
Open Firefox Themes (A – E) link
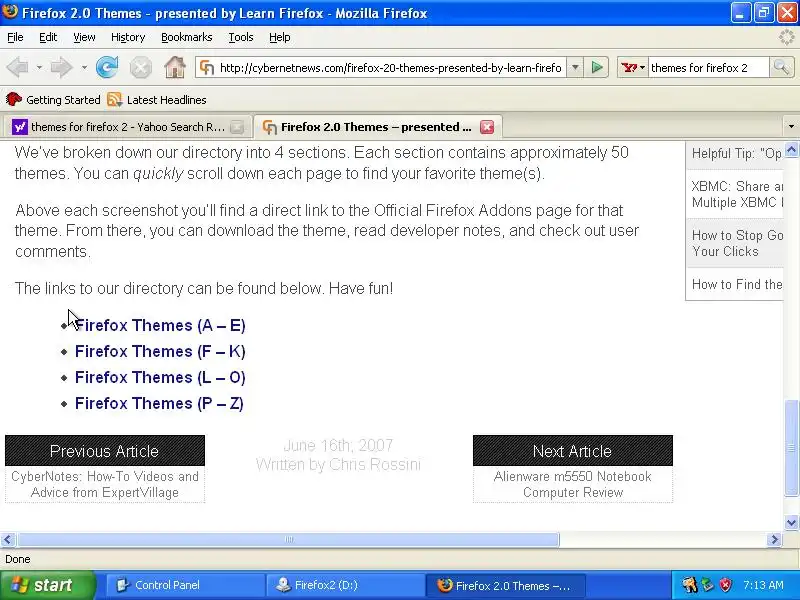click(x=160, y=326)
